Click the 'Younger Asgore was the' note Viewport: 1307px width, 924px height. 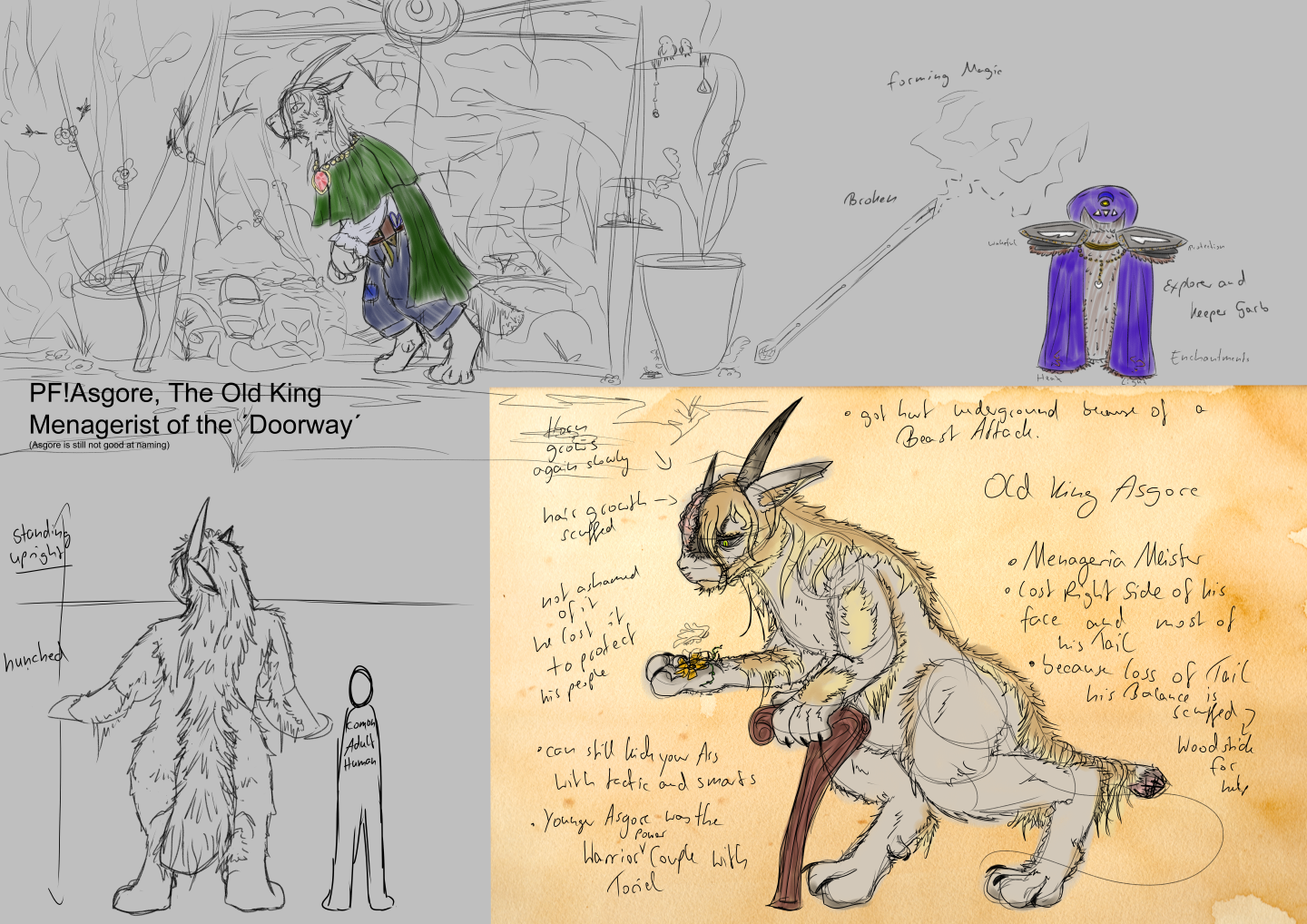(628, 821)
